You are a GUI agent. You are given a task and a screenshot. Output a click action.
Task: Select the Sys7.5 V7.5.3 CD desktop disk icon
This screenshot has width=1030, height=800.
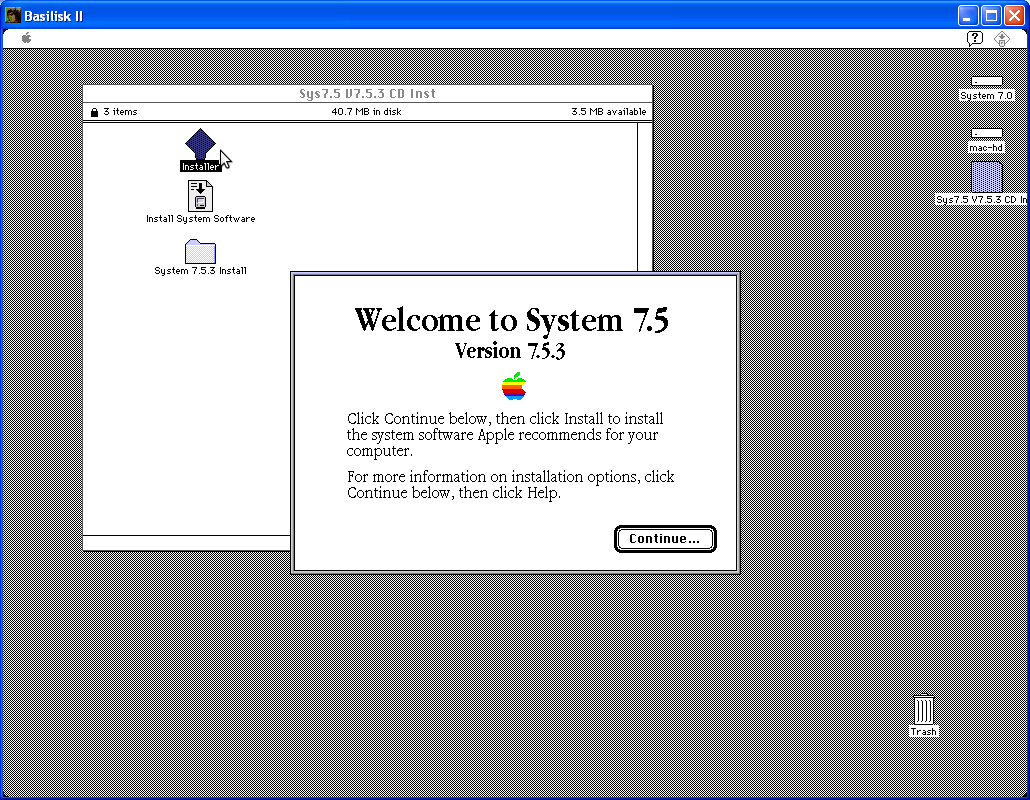click(x=987, y=177)
